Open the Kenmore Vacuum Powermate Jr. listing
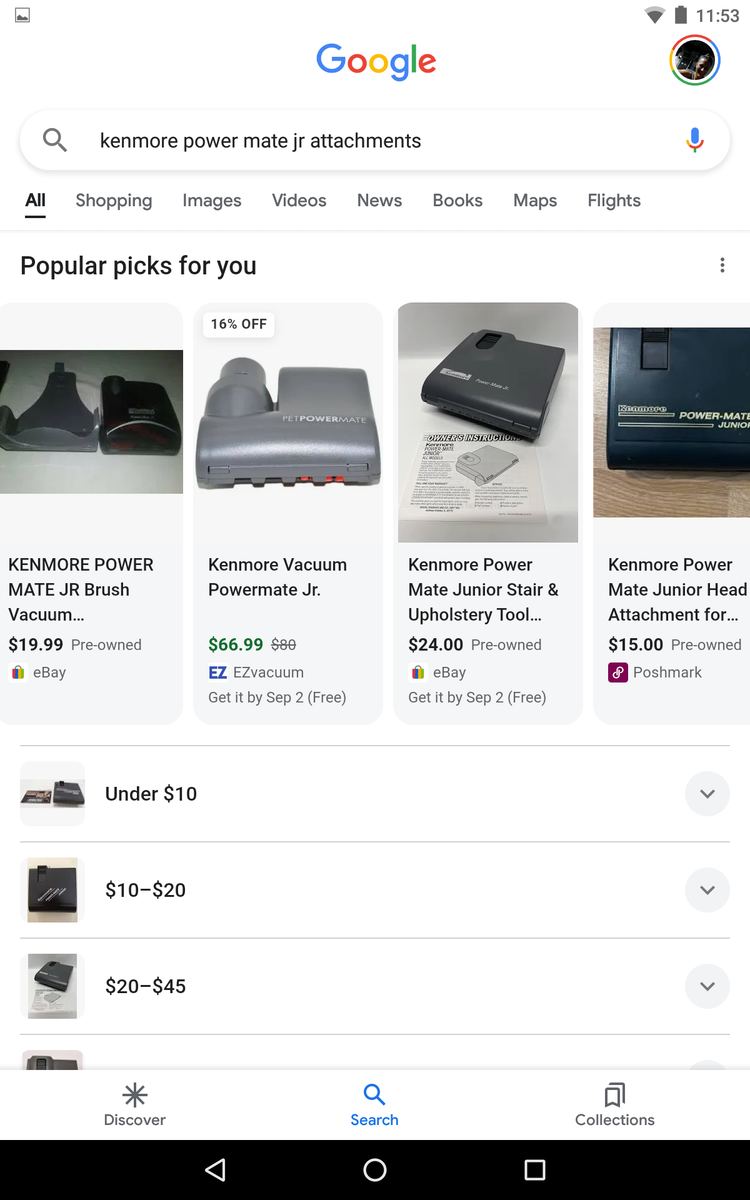 277,577
